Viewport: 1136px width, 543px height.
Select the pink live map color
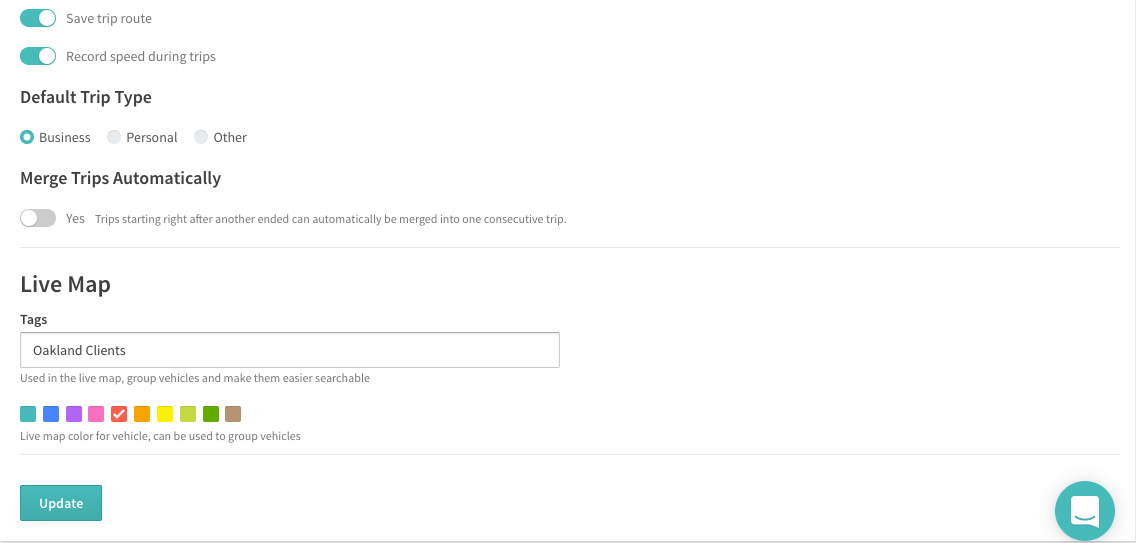(96, 414)
